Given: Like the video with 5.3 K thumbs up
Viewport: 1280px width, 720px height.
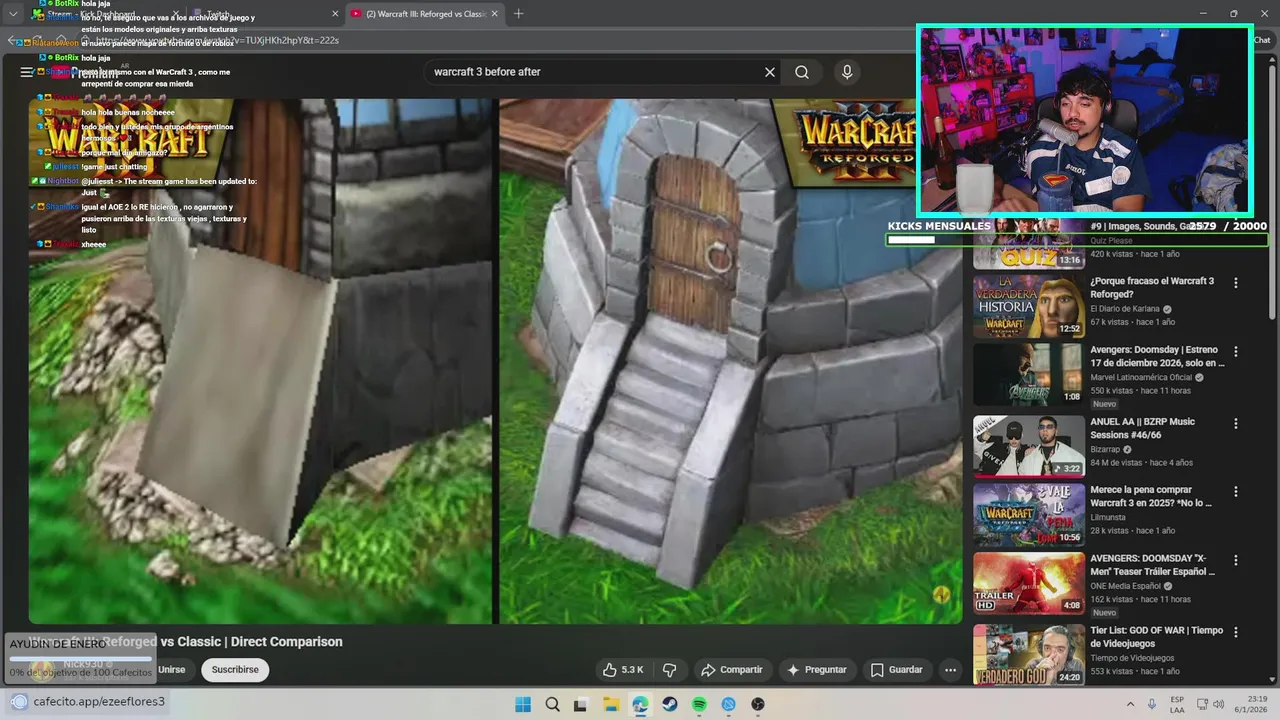Looking at the screenshot, I should tap(622, 670).
